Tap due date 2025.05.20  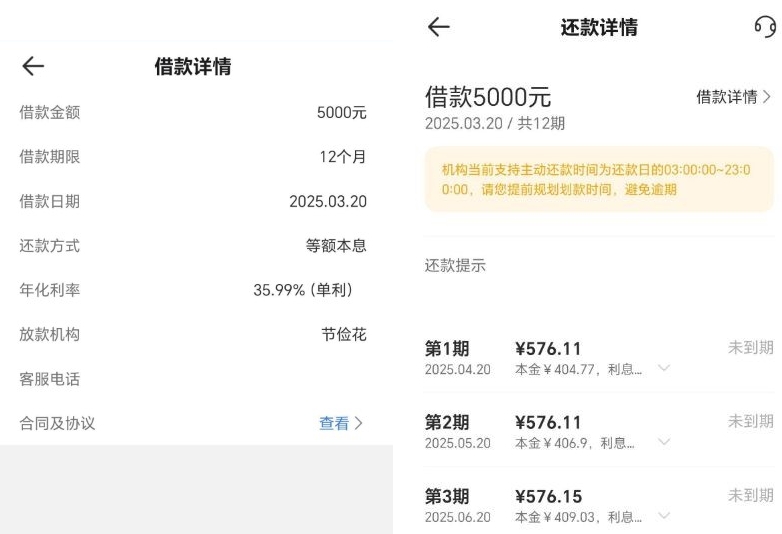click(457, 443)
